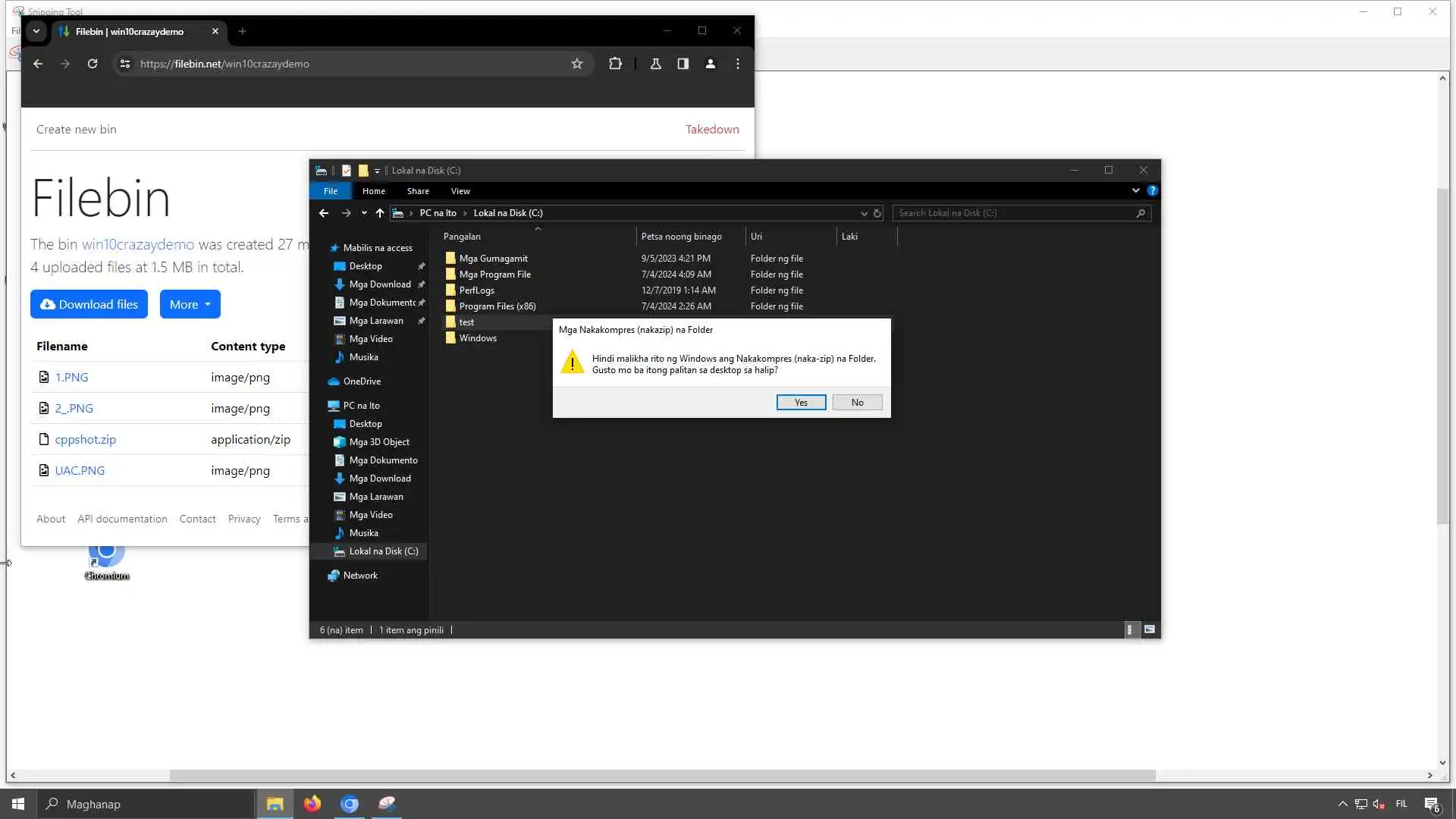Open the File menu in Explorer
Image resolution: width=1456 pixels, height=819 pixels.
(x=331, y=191)
